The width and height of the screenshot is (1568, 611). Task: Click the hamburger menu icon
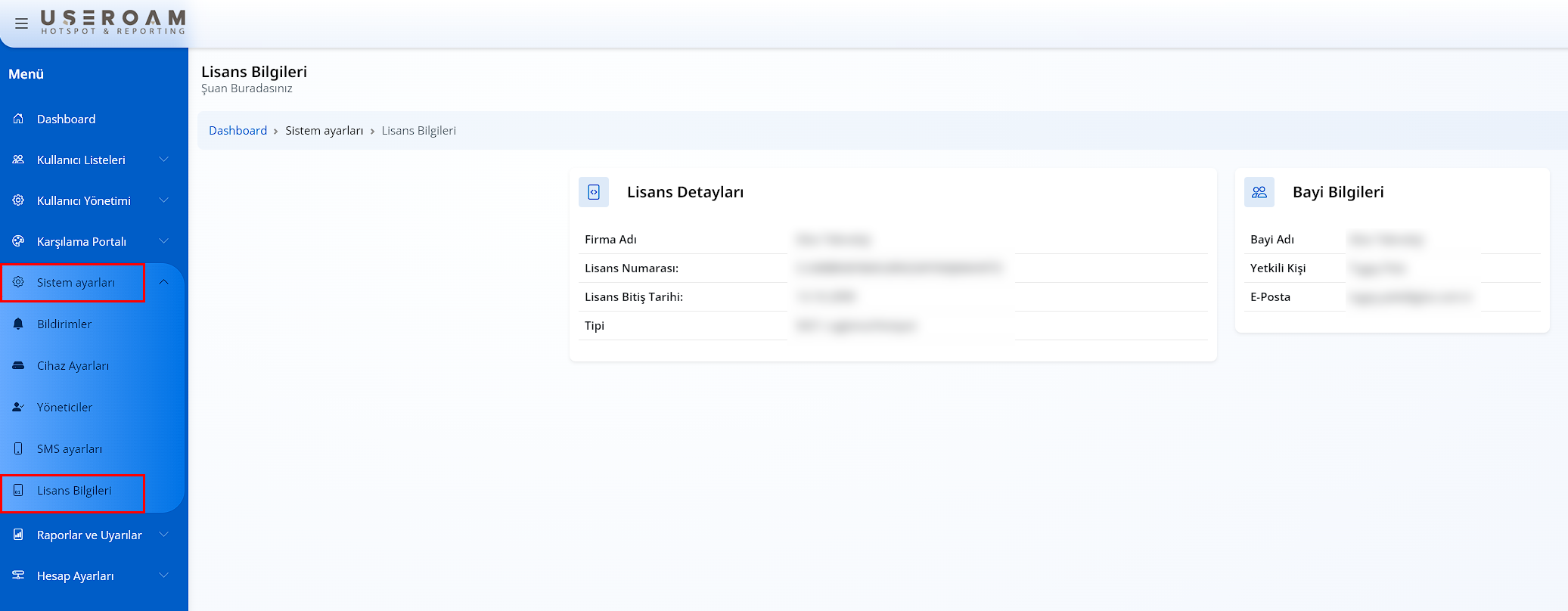pos(21,23)
